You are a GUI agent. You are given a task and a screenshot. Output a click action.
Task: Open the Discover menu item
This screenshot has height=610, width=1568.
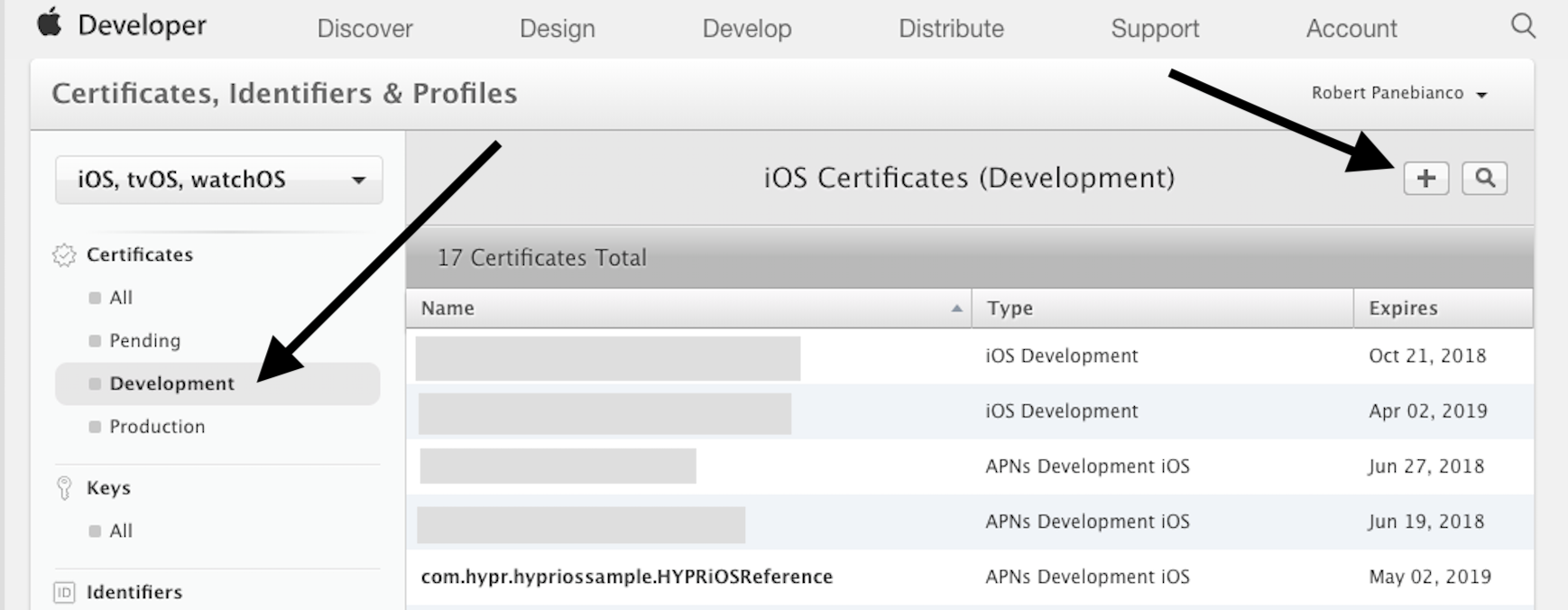(x=364, y=29)
